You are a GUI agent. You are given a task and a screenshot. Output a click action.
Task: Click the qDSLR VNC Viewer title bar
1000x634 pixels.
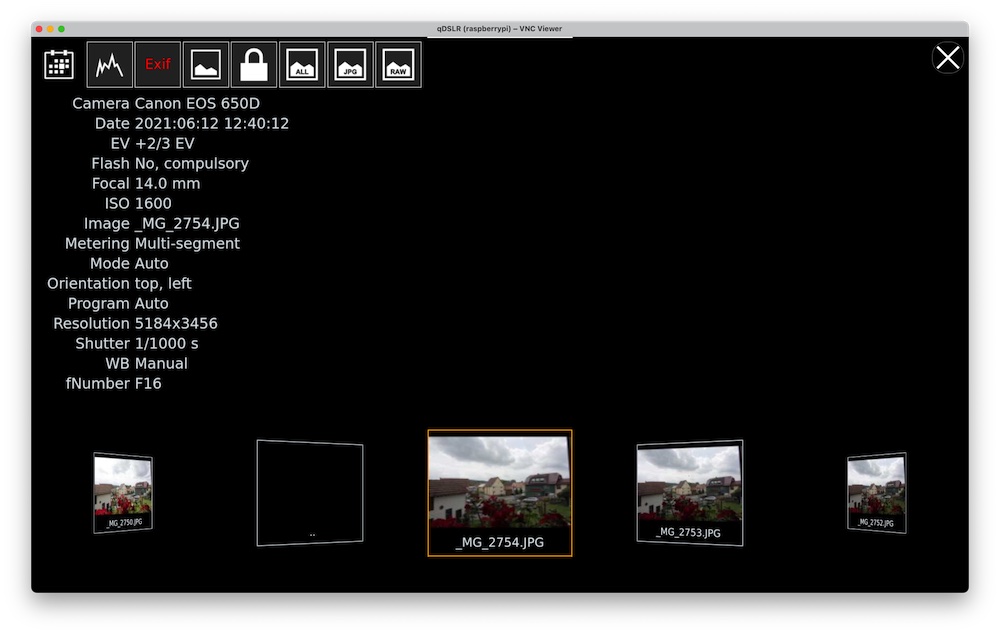[x=500, y=28]
